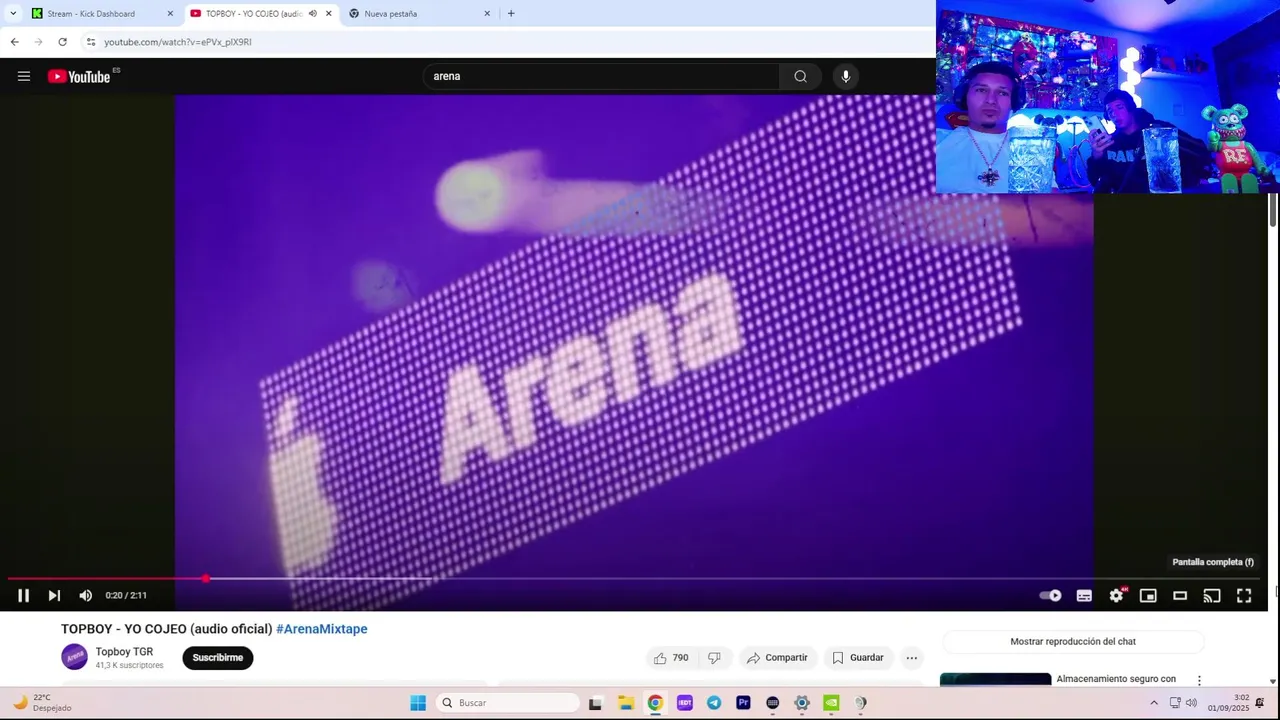Open the tab search dropdown arrow

coord(12,13)
